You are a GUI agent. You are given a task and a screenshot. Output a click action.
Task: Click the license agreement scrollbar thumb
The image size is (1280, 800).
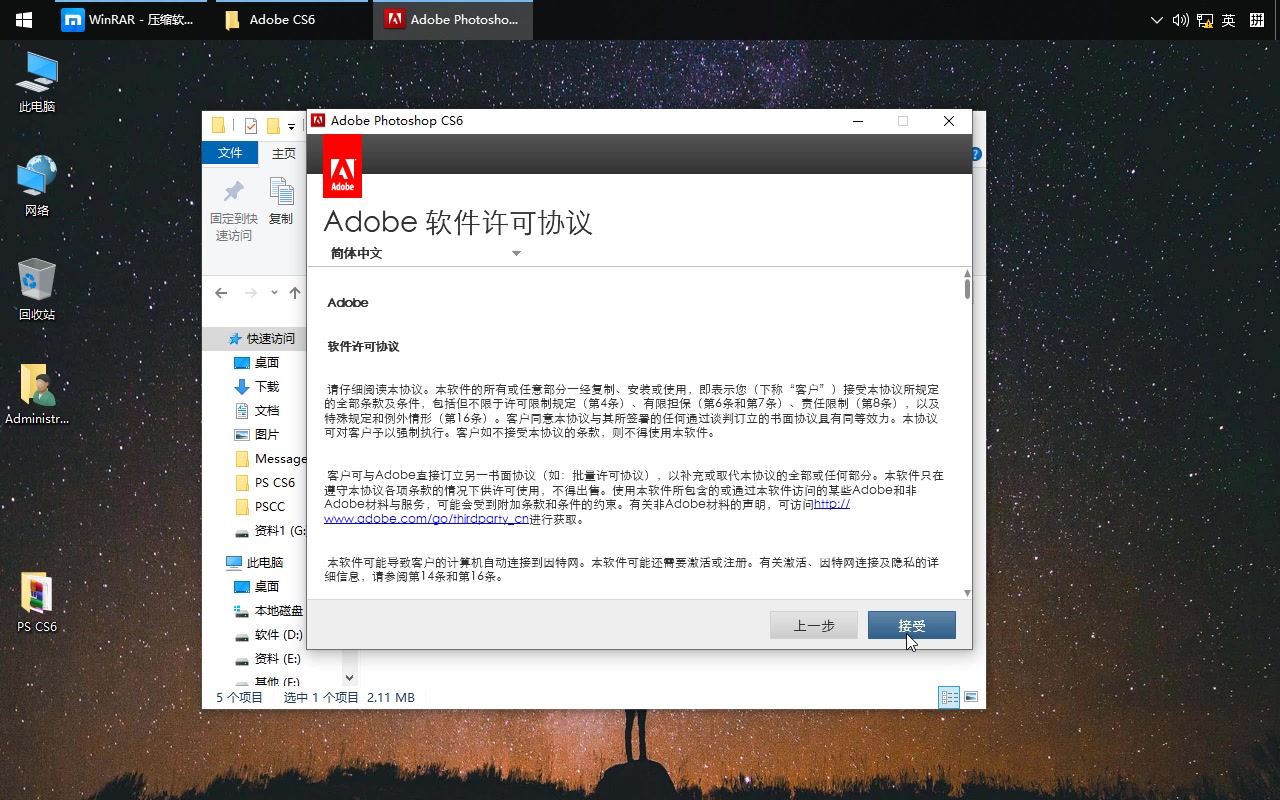[x=967, y=289]
